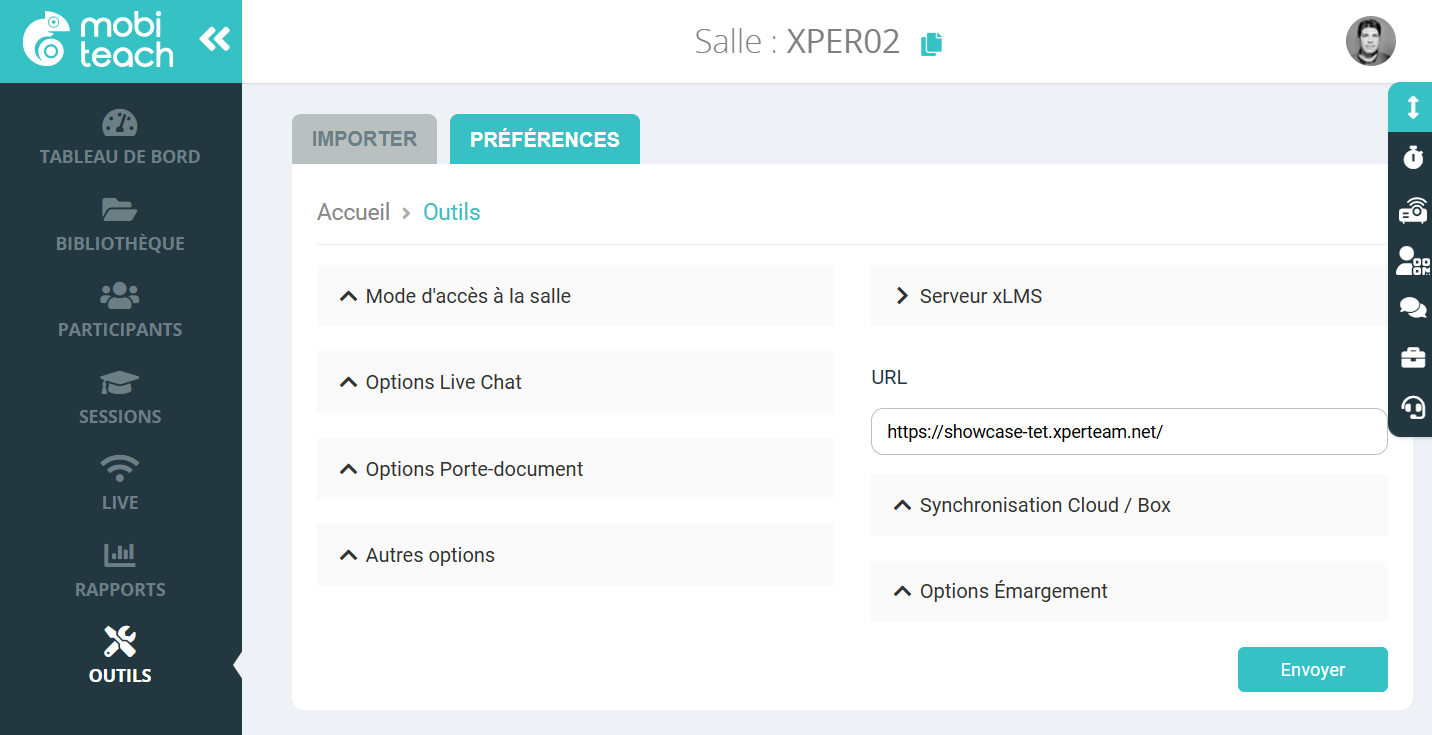This screenshot has height=735, width=1432.
Task: Click the briefcase icon in right toolbar
Action: (1412, 357)
